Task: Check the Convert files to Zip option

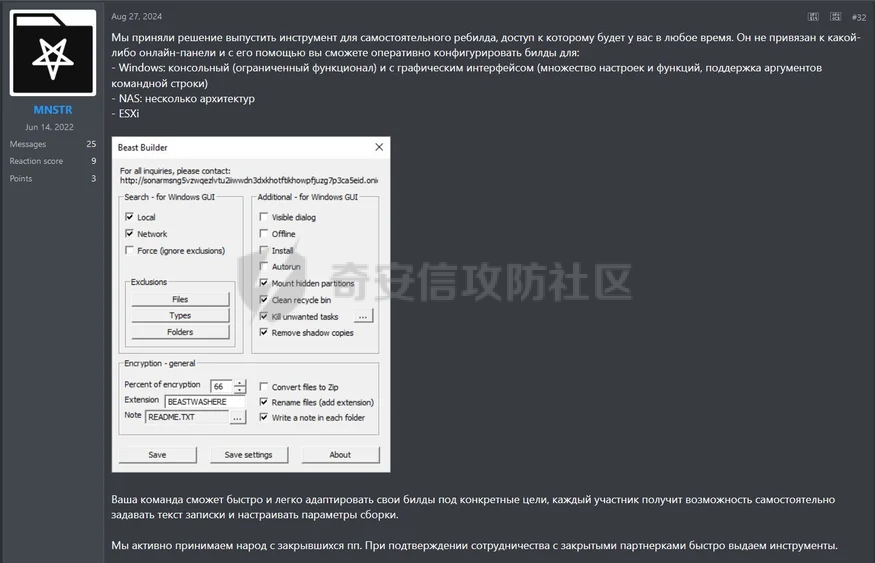Action: point(264,387)
